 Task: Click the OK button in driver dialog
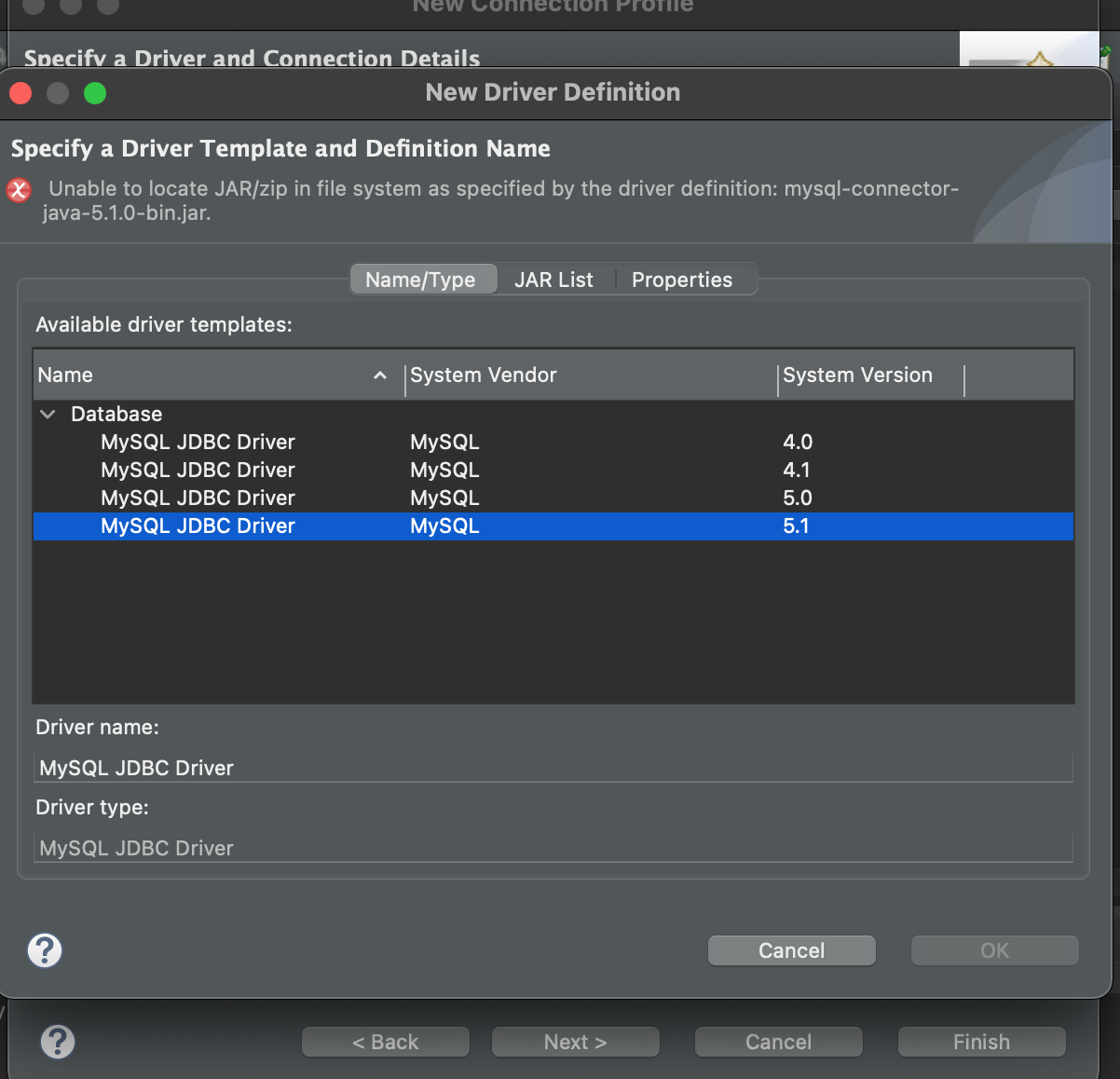[x=995, y=950]
